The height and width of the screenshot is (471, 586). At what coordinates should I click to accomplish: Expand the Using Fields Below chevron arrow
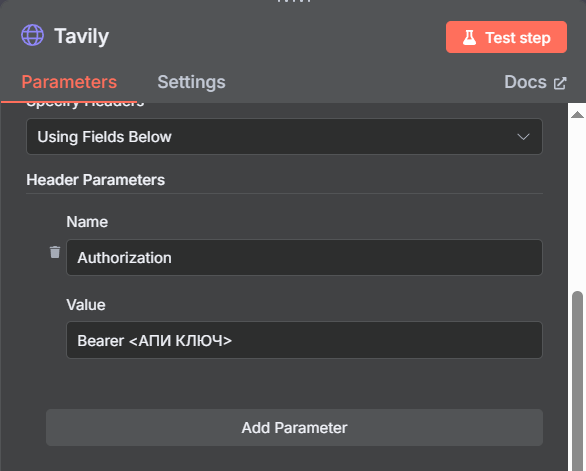pyautogui.click(x=523, y=137)
